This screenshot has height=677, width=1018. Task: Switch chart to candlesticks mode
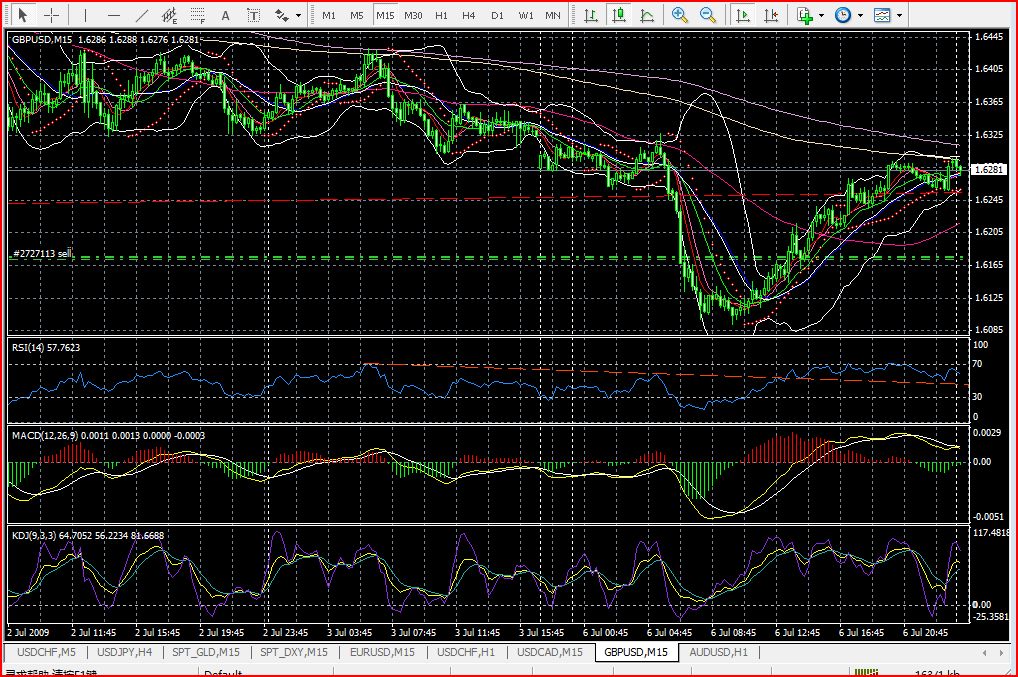point(619,15)
